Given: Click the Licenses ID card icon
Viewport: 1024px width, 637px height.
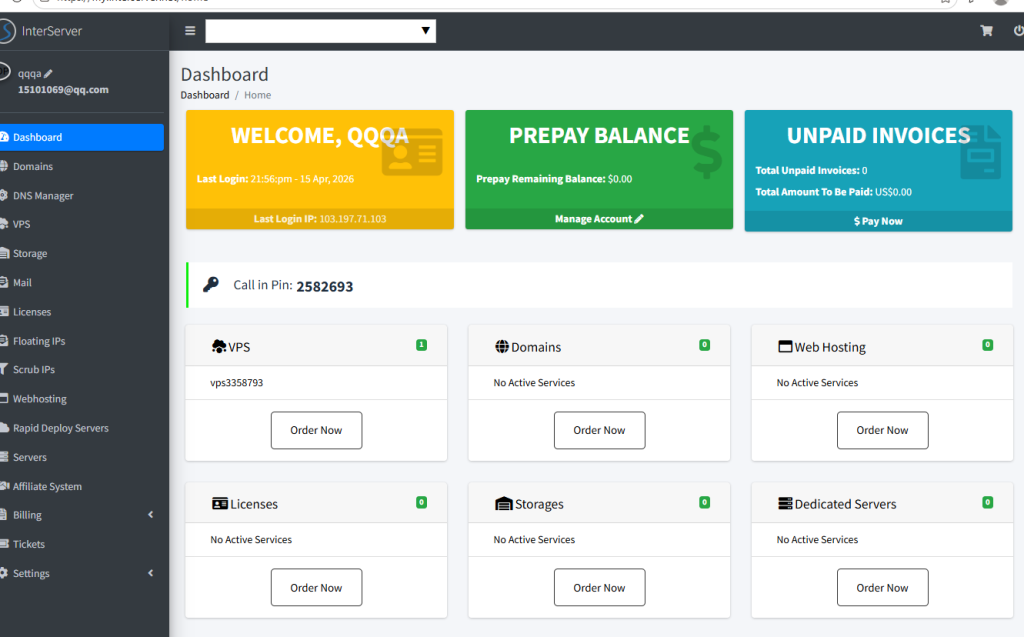Looking at the screenshot, I should point(220,504).
